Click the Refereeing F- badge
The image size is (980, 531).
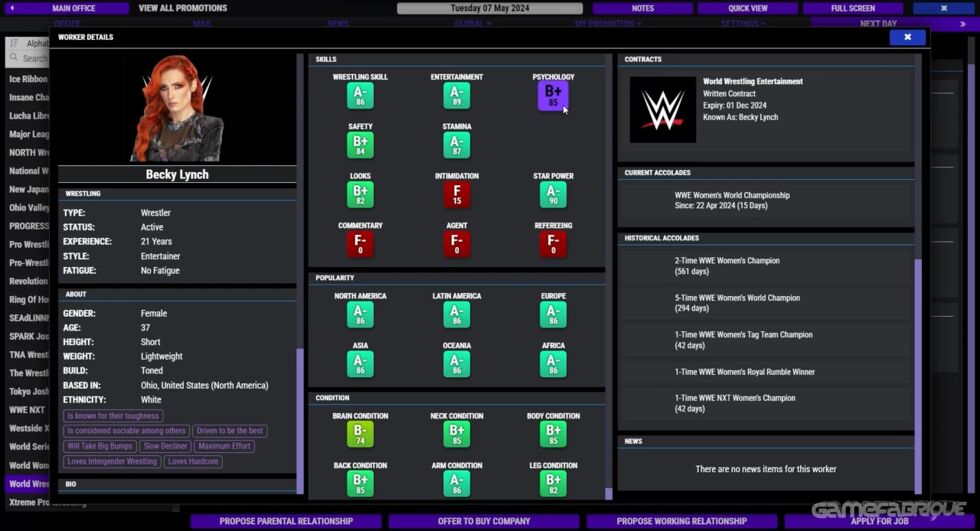coord(553,244)
